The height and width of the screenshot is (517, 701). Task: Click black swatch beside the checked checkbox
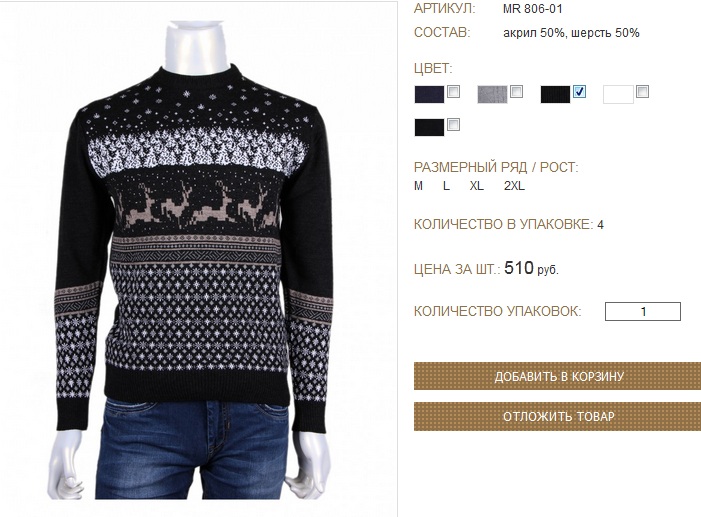555,94
